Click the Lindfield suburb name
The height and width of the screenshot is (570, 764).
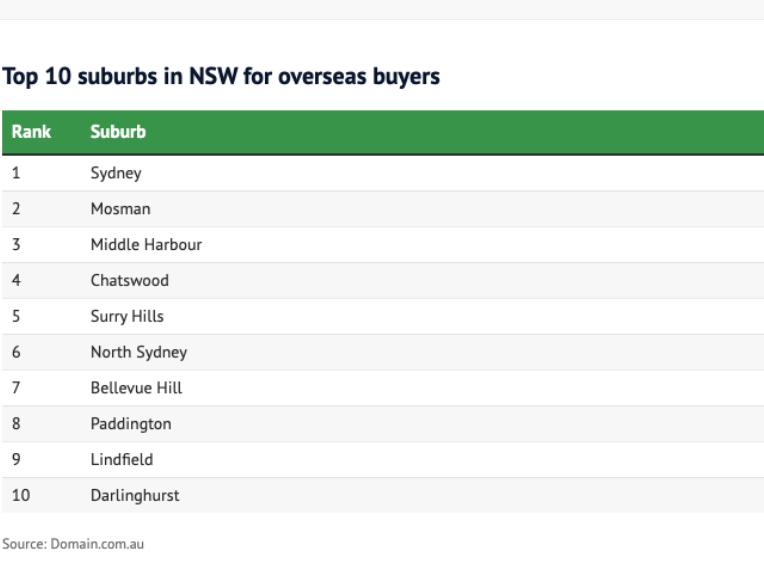(x=122, y=459)
